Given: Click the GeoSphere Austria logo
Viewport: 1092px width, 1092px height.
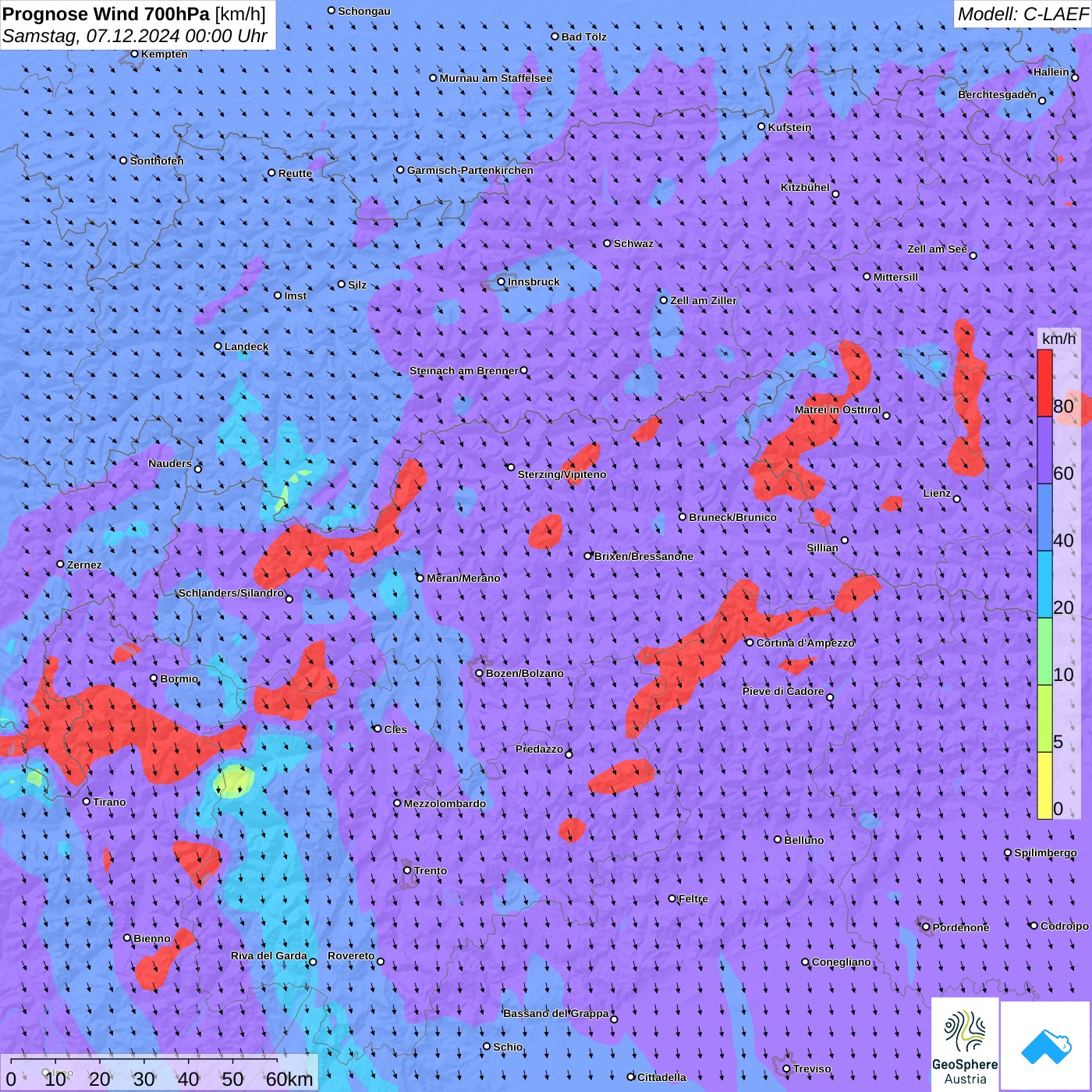Looking at the screenshot, I should point(965,1044).
